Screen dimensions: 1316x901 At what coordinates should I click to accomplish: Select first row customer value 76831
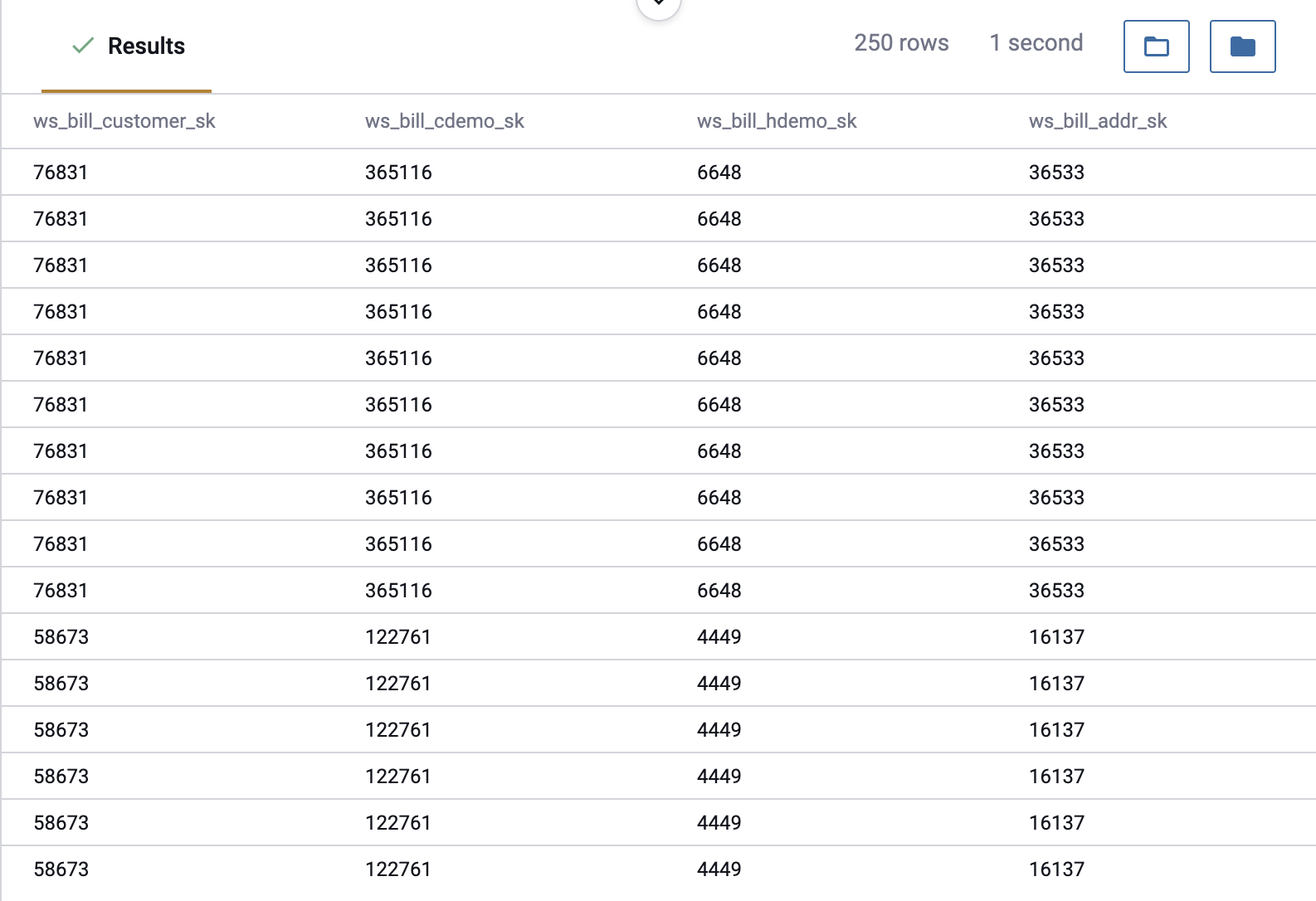point(61,173)
